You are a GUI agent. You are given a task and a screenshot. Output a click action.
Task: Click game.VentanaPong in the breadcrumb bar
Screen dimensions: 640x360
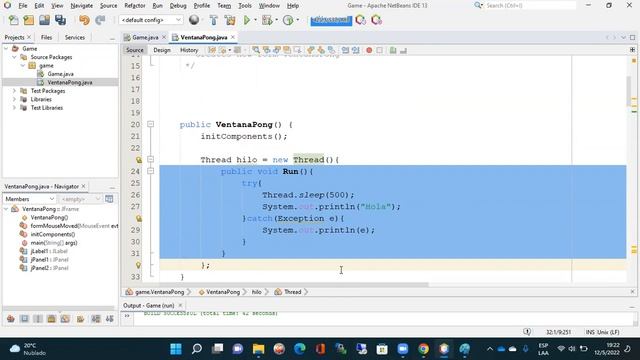[160, 292]
